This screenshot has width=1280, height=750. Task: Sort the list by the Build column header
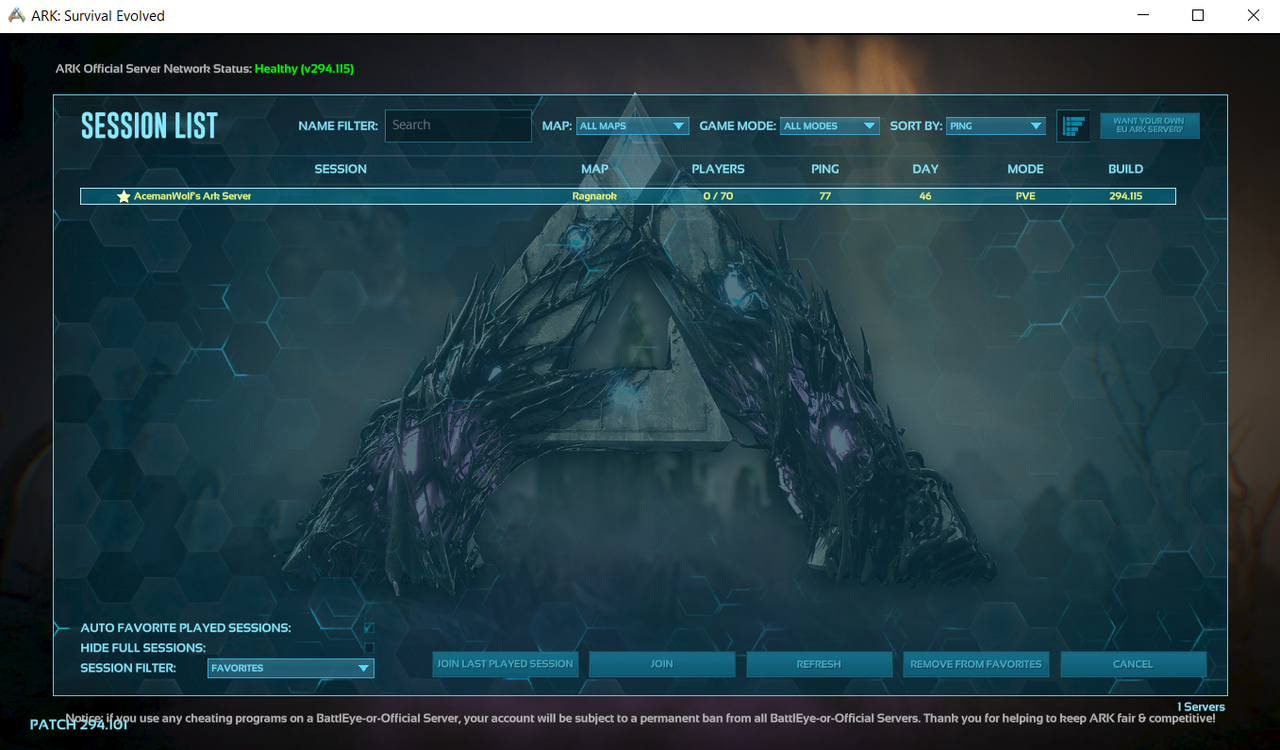pos(1126,169)
